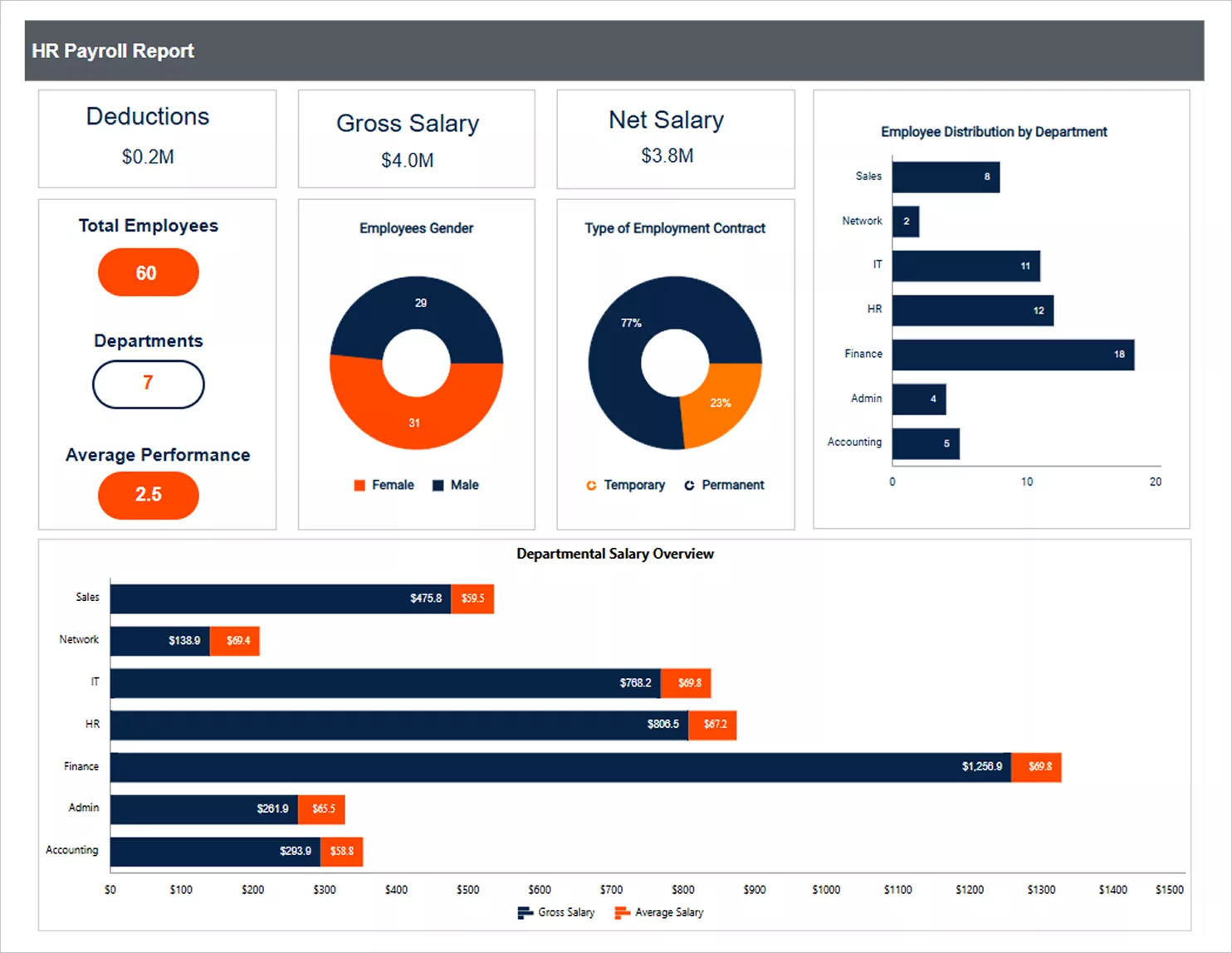
Task: Click the Finance bar with 18 employees
Action: coord(1013,354)
